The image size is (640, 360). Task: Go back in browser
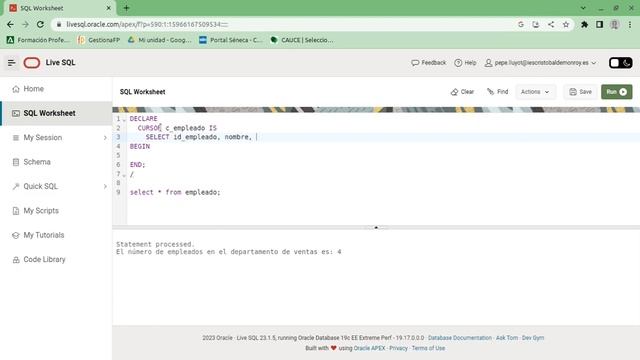click(x=10, y=24)
